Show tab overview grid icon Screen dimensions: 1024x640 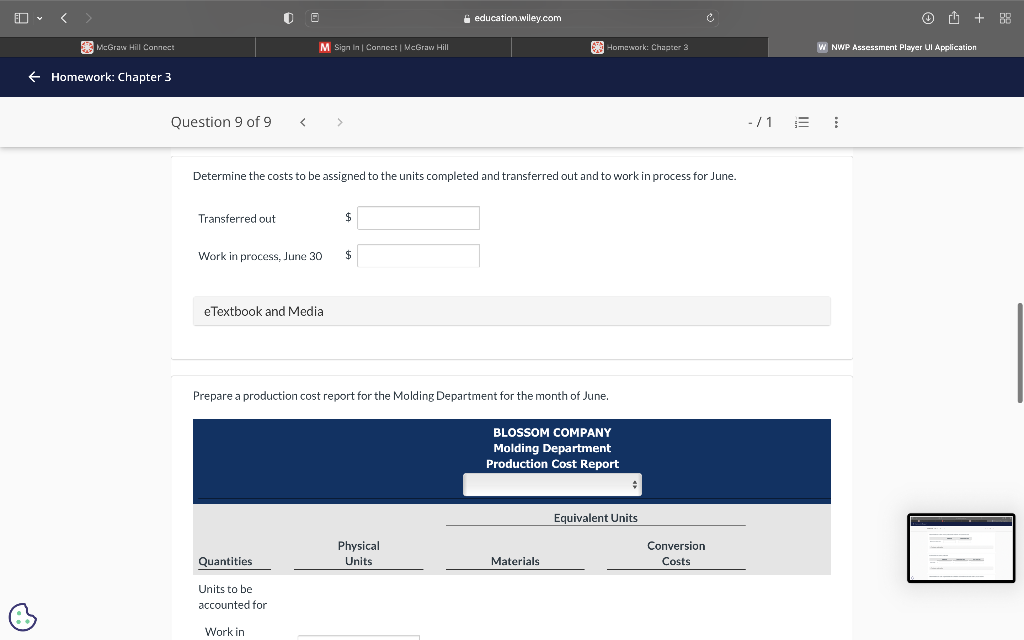click(x=1005, y=18)
